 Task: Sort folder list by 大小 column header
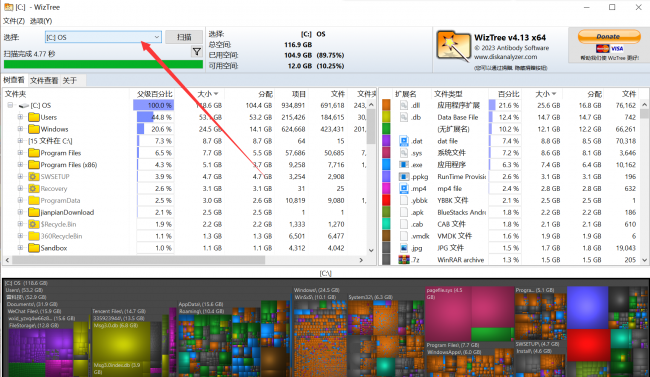pos(208,94)
